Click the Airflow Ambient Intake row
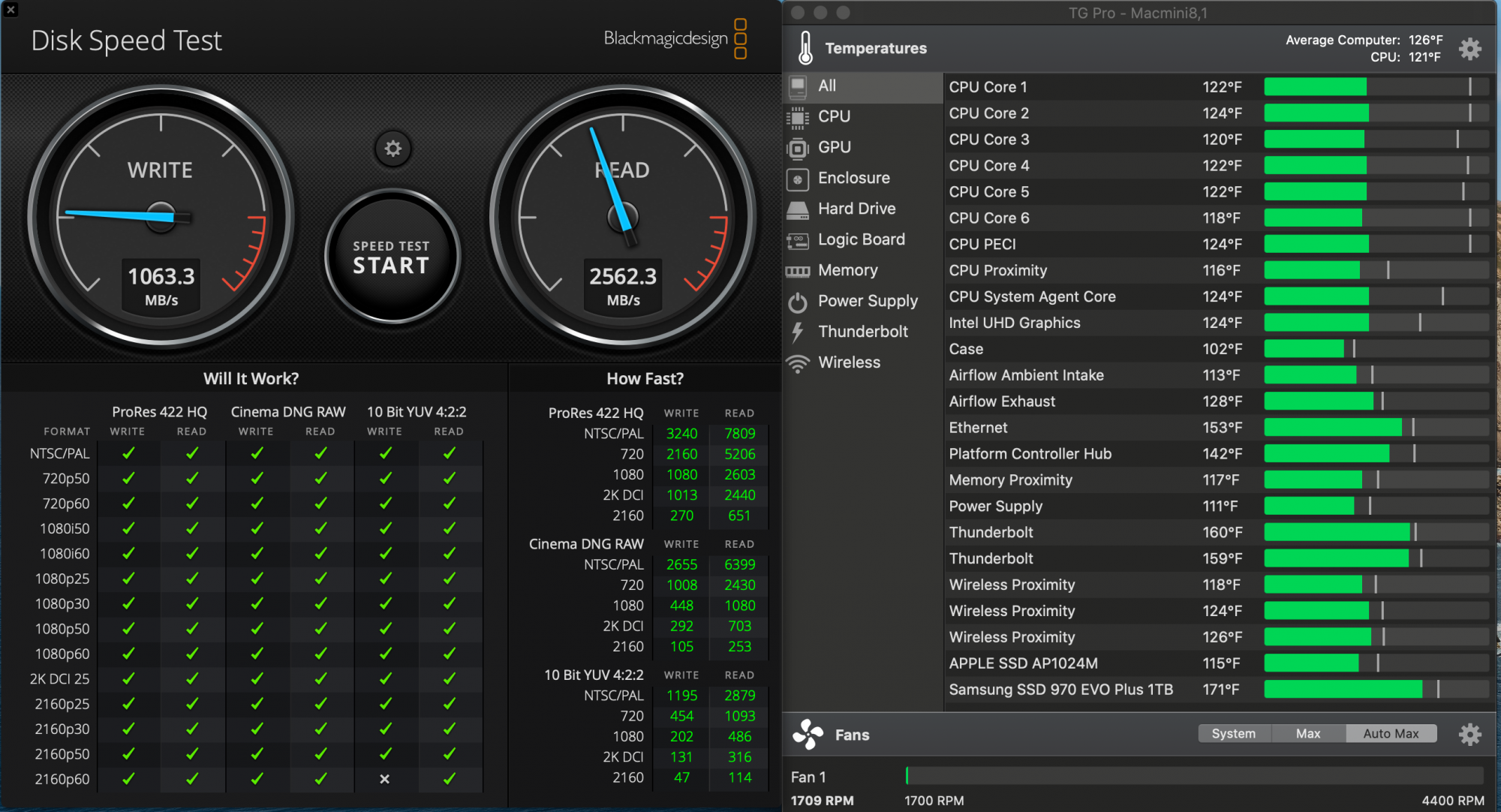1501x812 pixels. pos(1218,375)
